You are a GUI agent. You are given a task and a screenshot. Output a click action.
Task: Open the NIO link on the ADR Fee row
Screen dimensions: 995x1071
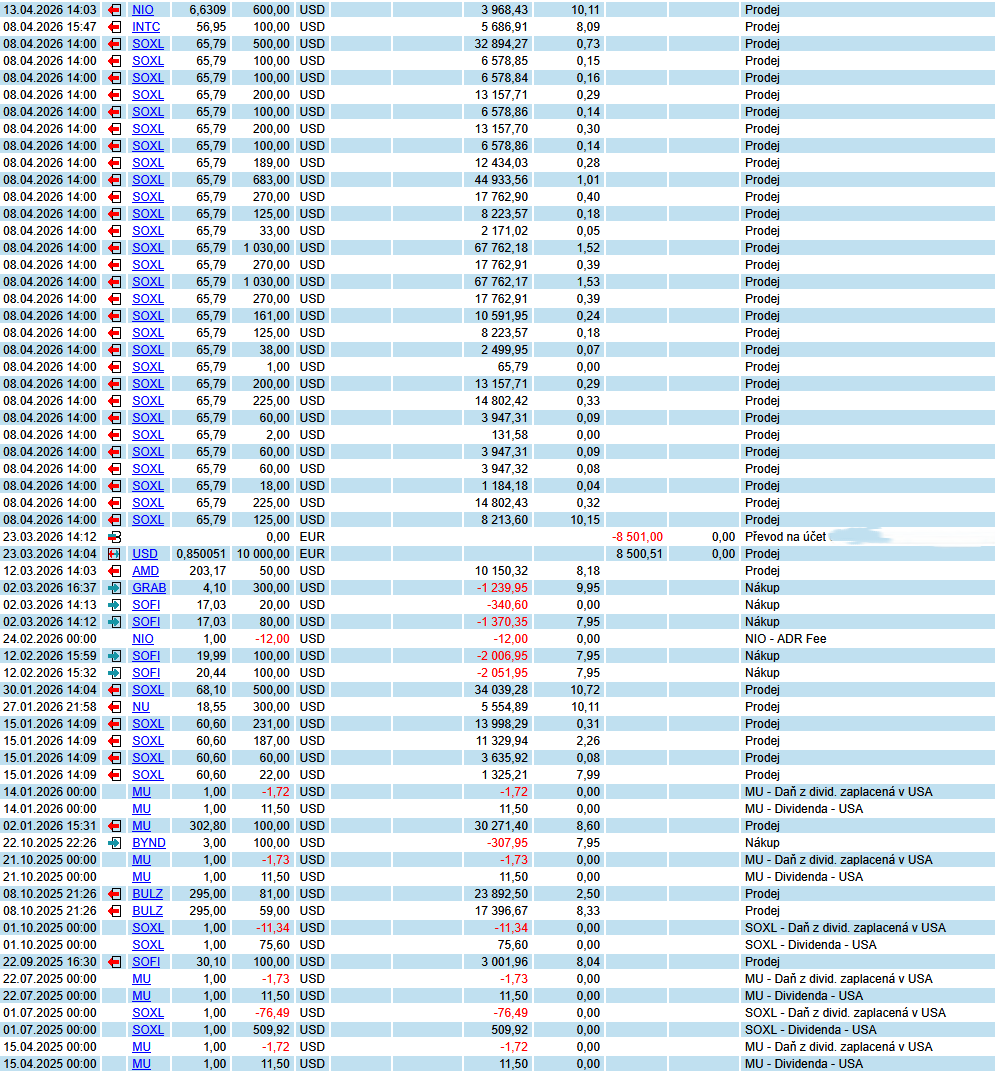pyautogui.click(x=143, y=639)
